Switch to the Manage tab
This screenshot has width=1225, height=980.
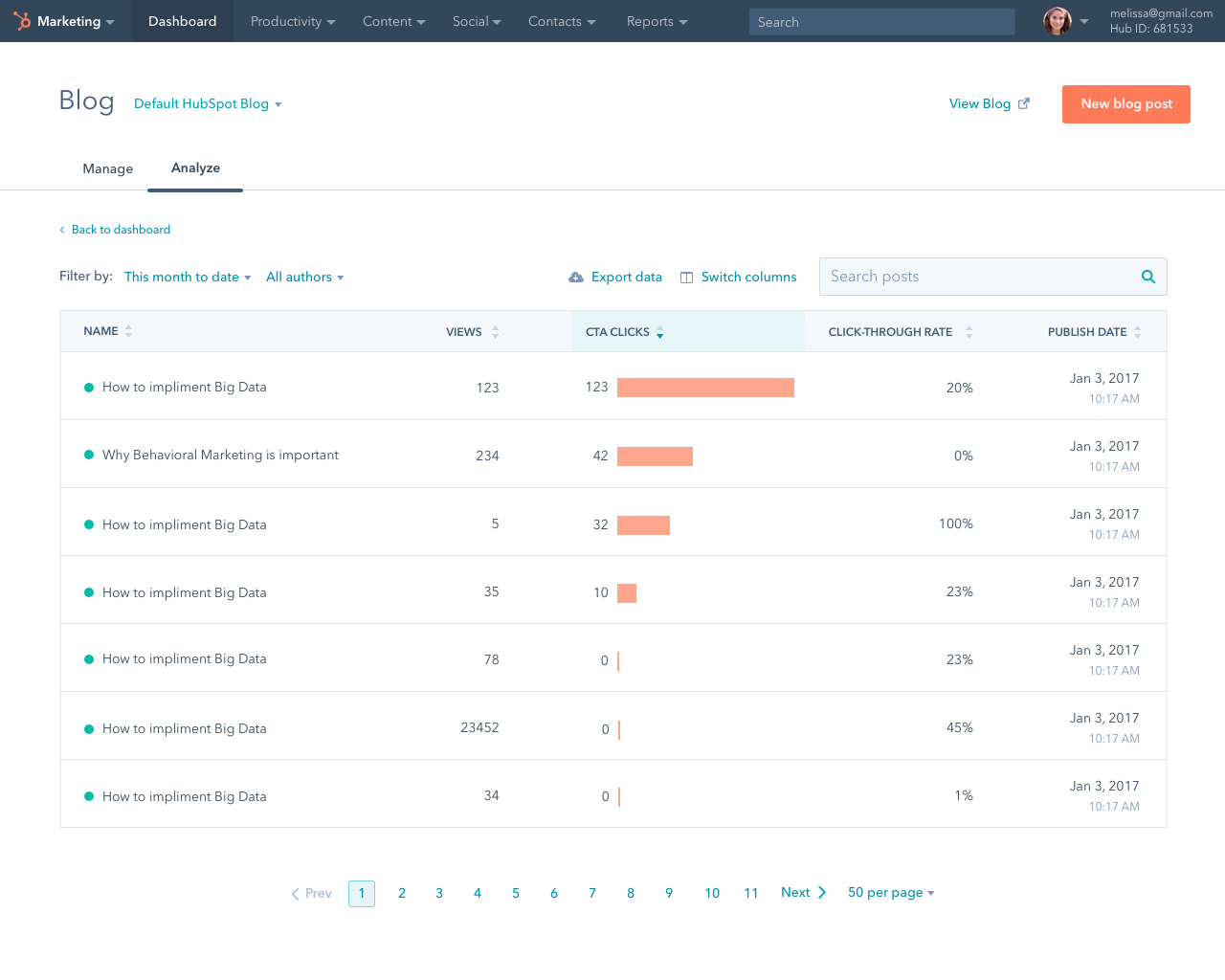coord(108,168)
